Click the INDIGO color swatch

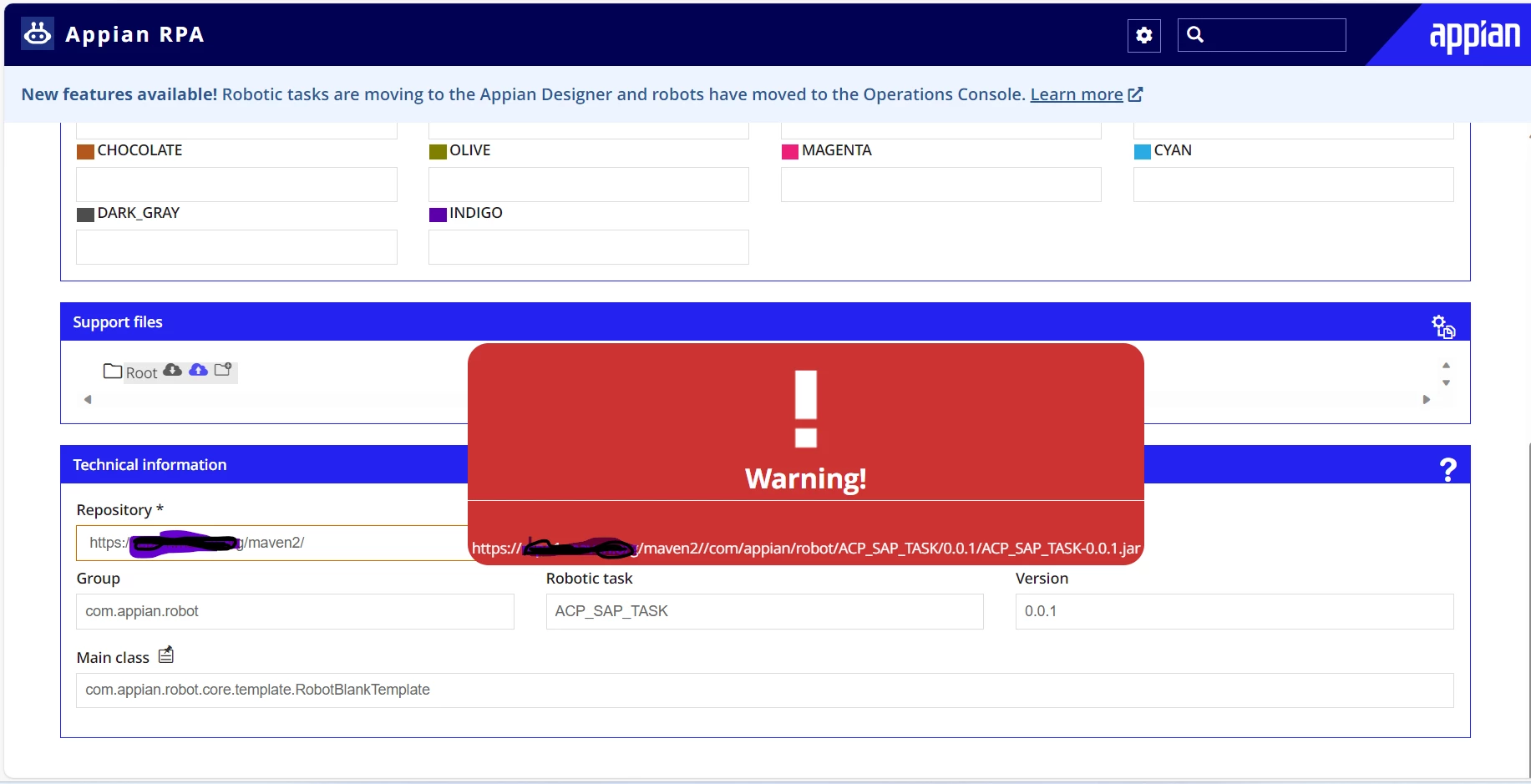(x=438, y=215)
